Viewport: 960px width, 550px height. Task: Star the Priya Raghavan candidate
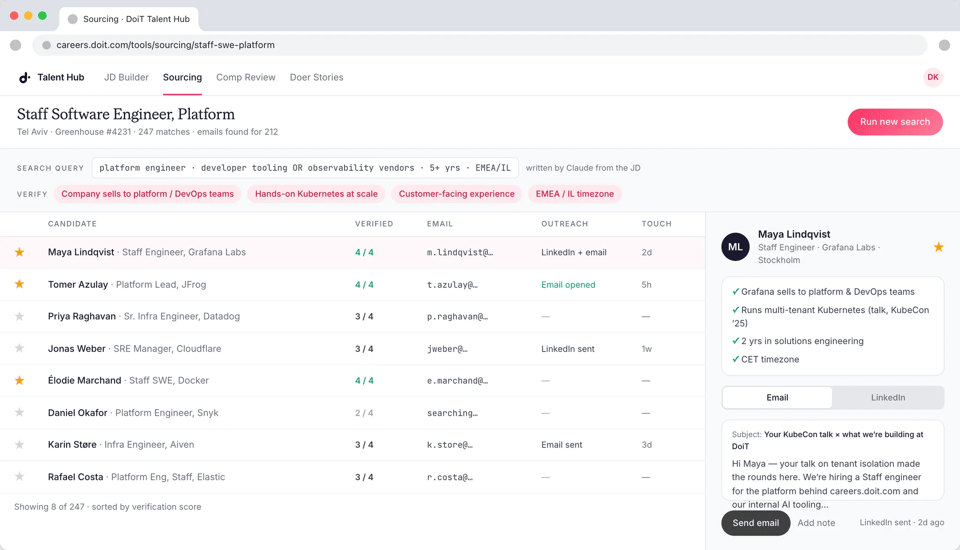(x=20, y=317)
